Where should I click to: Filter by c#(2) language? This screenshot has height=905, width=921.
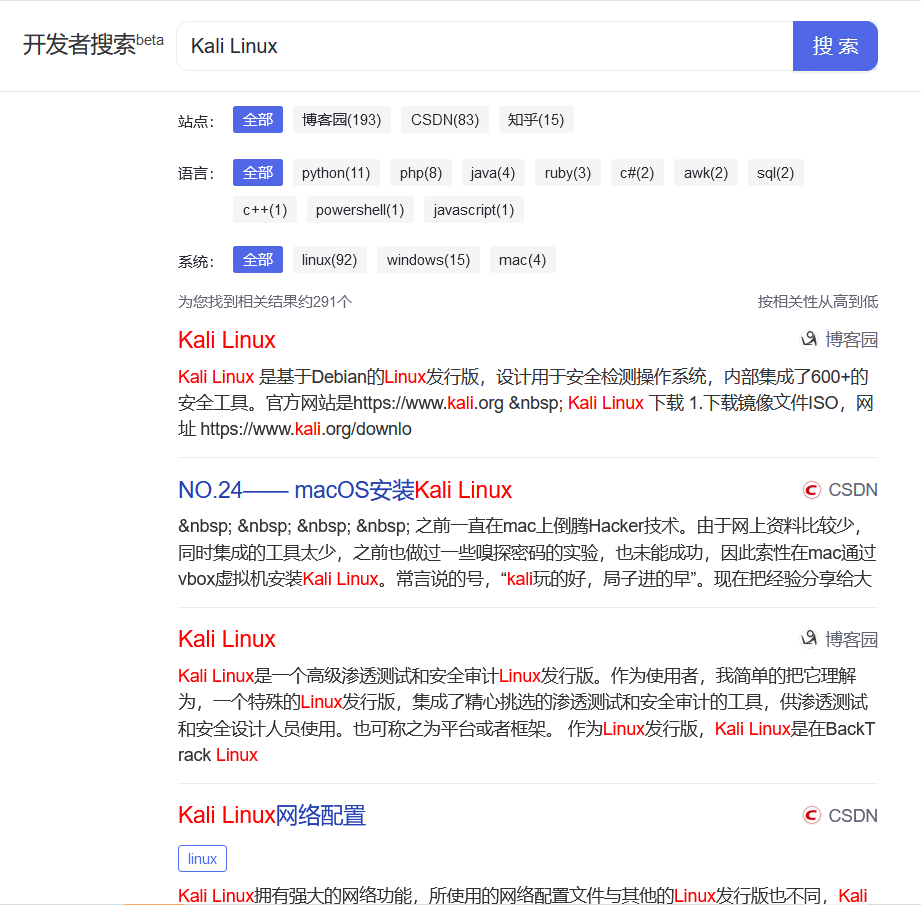coord(637,173)
